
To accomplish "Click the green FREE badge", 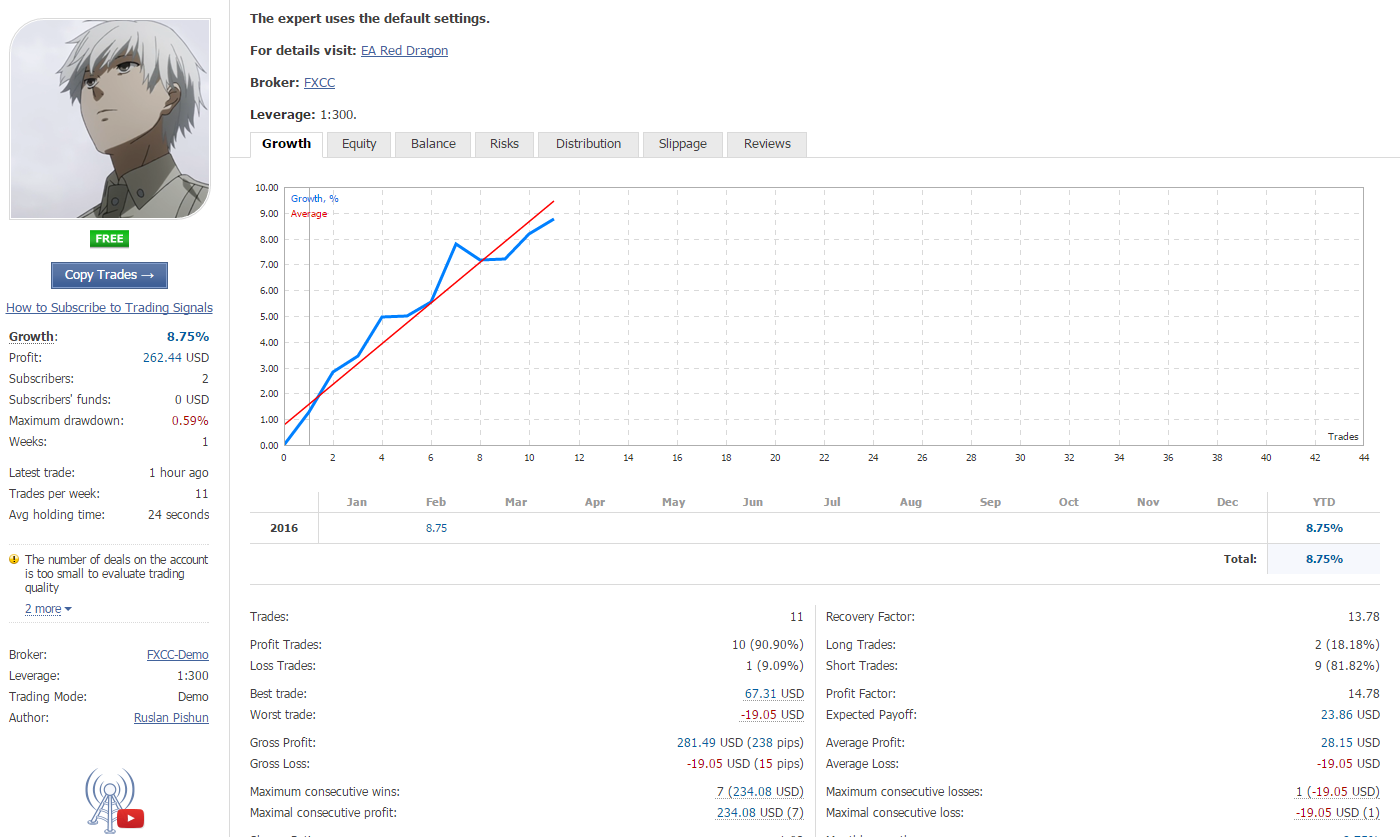I will tap(109, 239).
